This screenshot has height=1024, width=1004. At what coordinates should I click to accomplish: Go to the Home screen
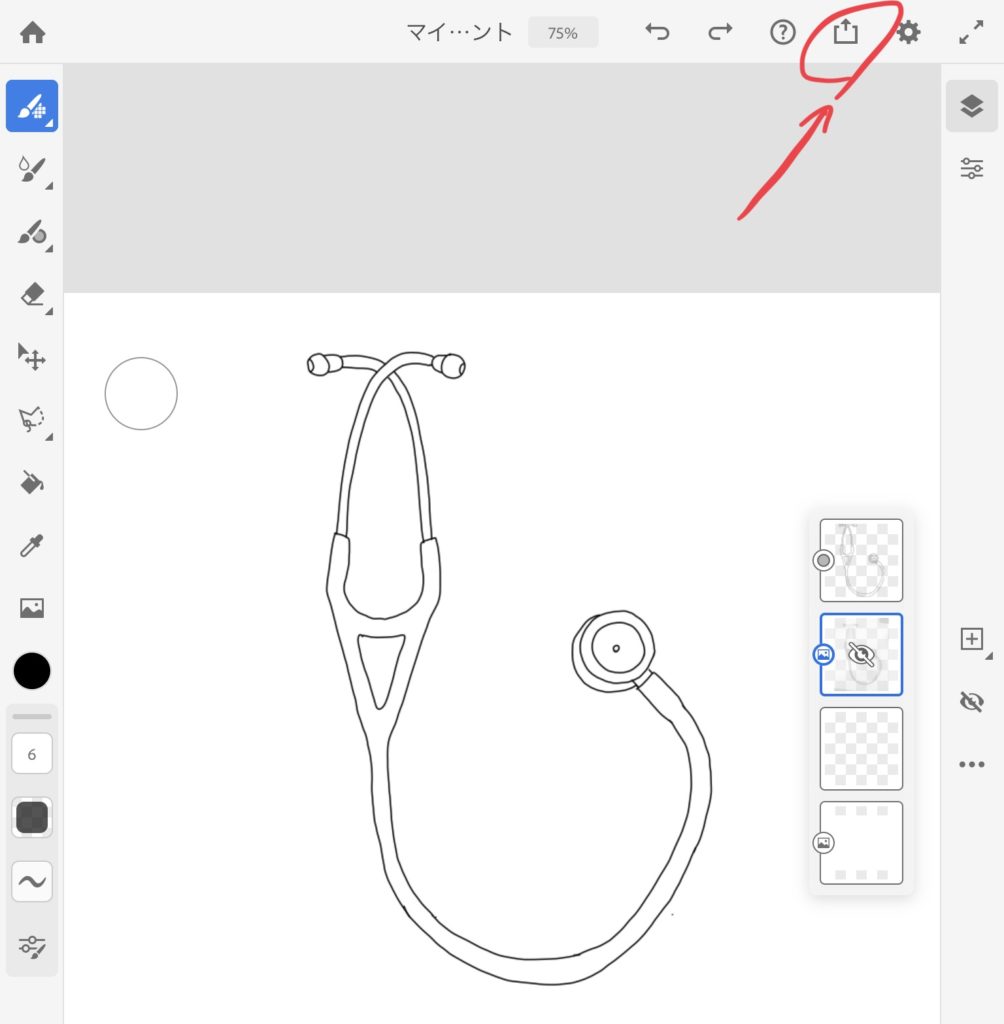tap(33, 32)
